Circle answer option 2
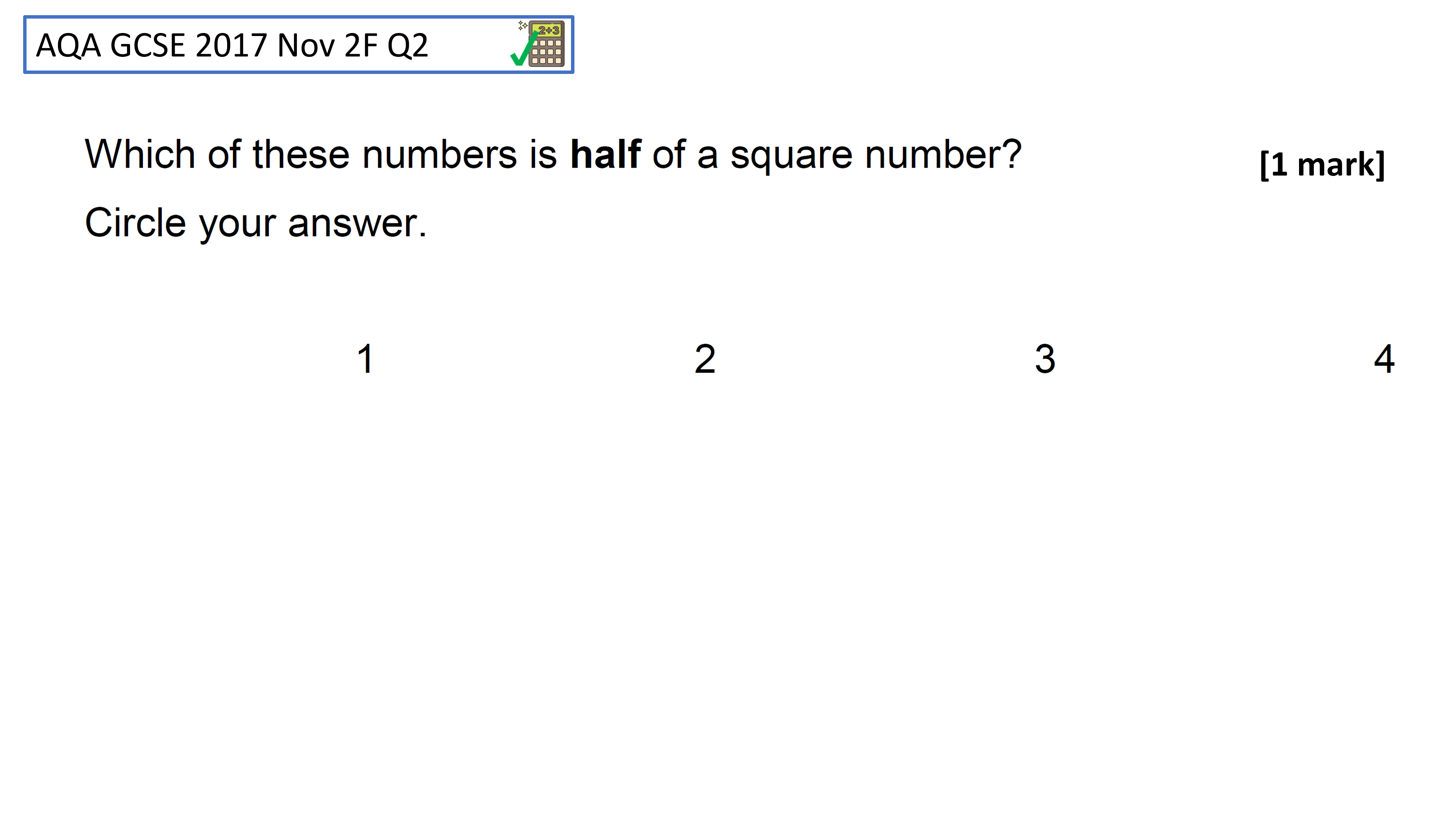Screen dimensions: 1456x819 coord(705,359)
